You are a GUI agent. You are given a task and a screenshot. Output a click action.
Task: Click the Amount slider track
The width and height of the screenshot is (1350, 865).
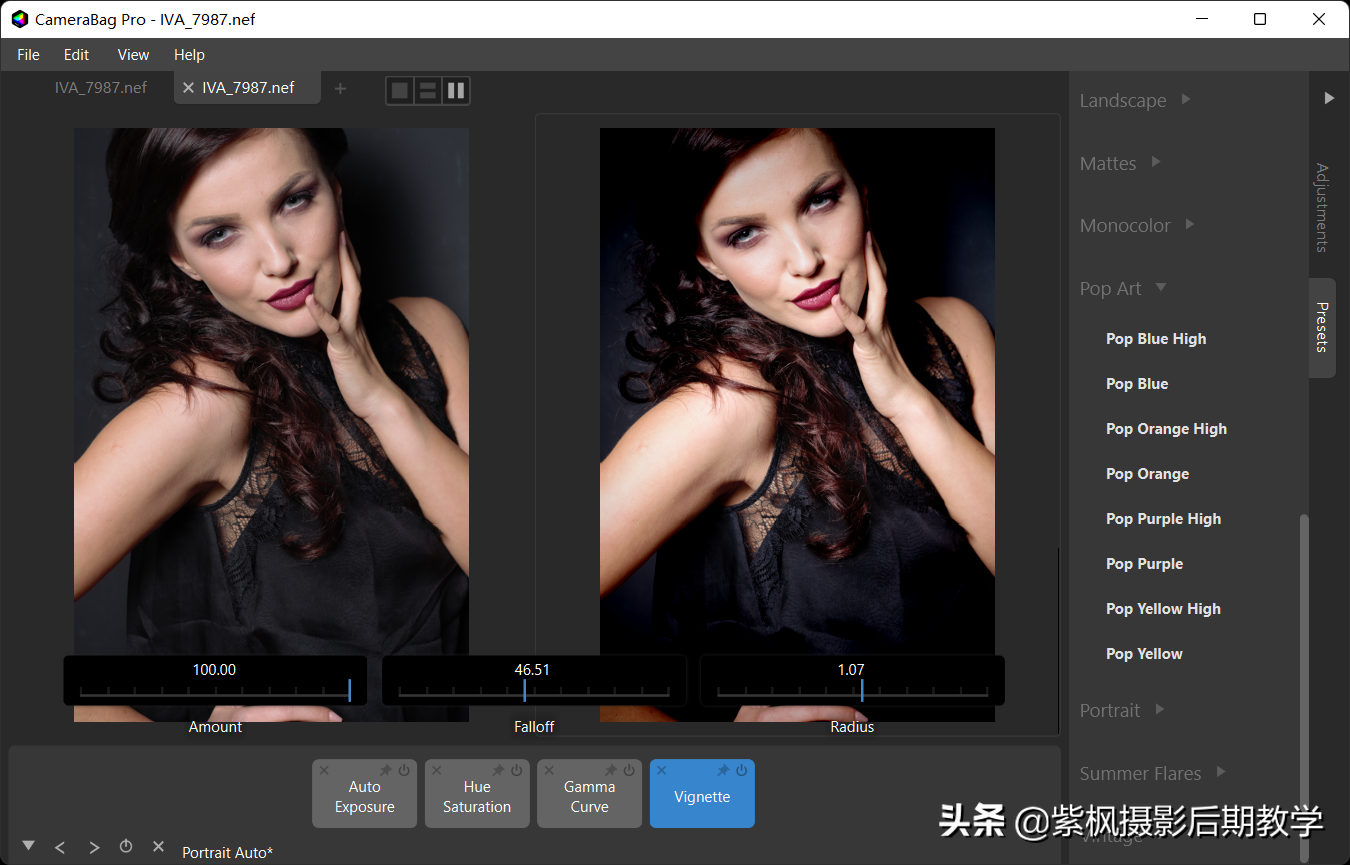215,691
